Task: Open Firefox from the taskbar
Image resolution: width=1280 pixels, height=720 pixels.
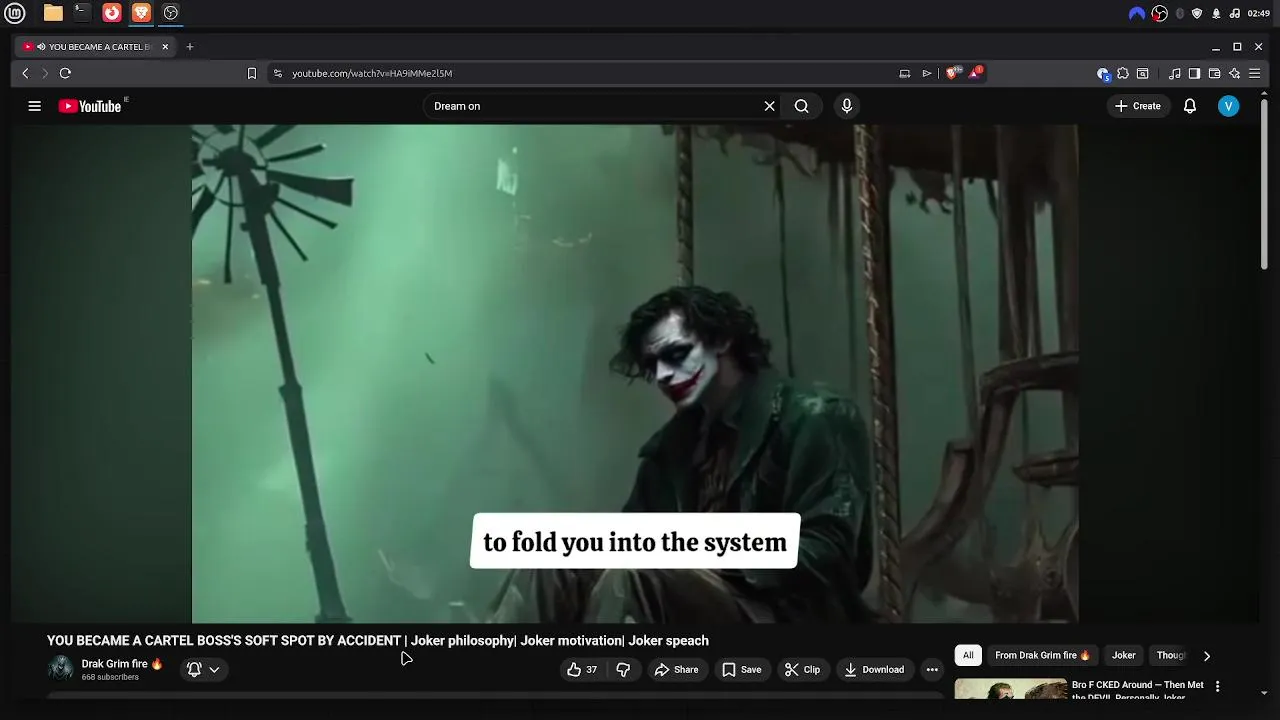Action: coord(112,13)
